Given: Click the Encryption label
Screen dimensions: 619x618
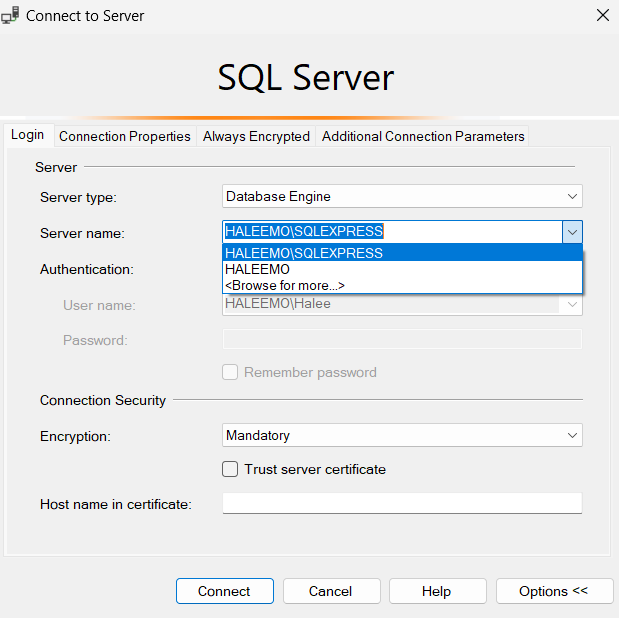Looking at the screenshot, I should (x=75, y=436).
